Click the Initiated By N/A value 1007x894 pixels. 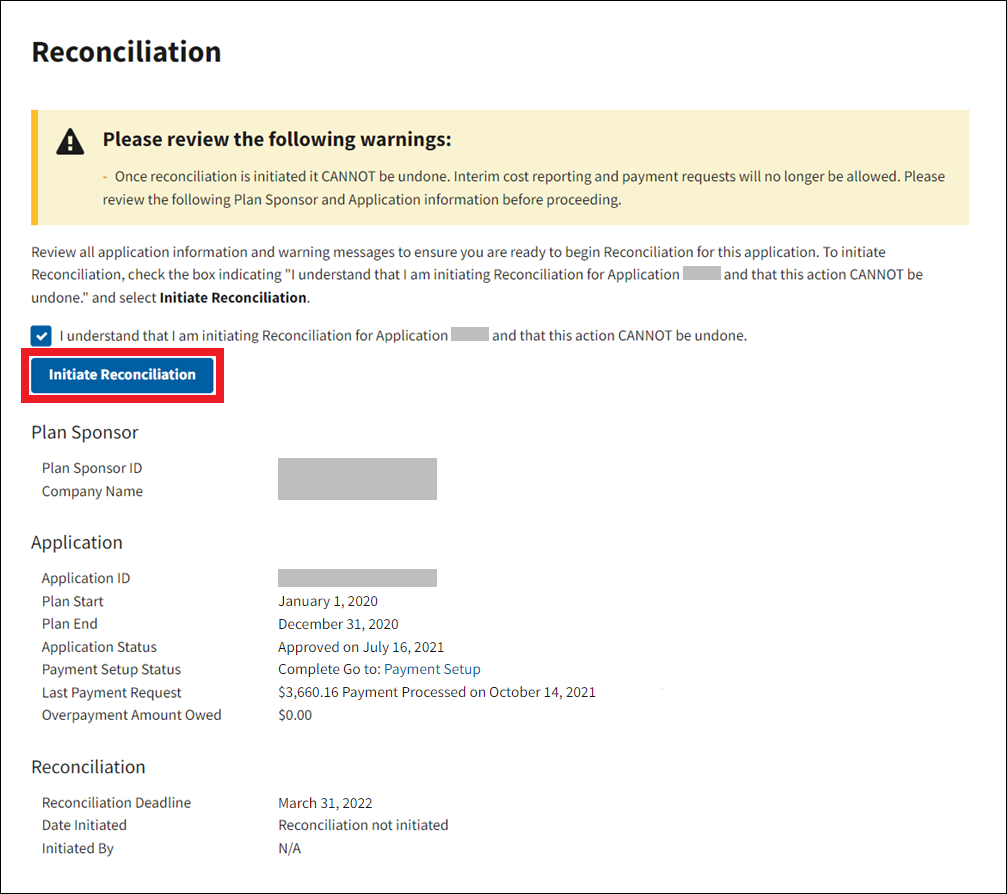pyautogui.click(x=289, y=848)
